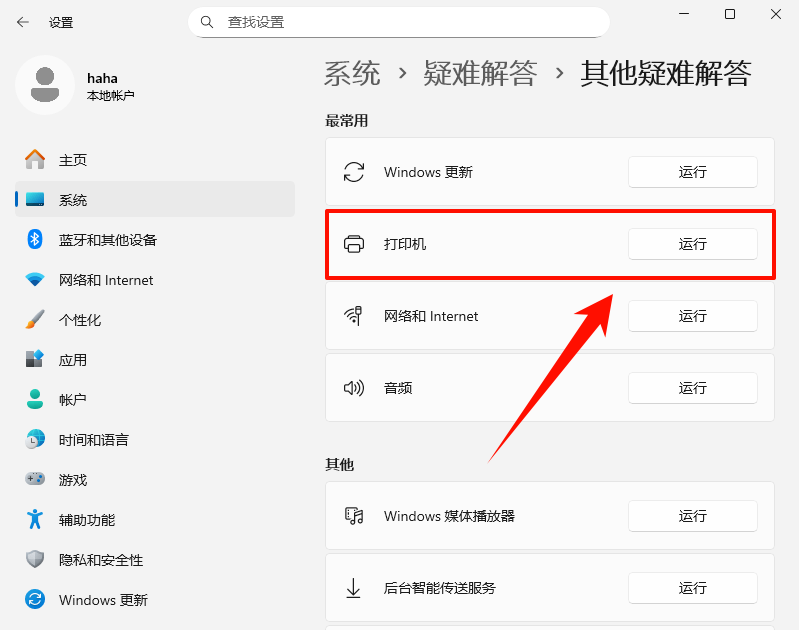
Task: Open 蓝牙和其他设备 settings
Action: click(x=155, y=240)
